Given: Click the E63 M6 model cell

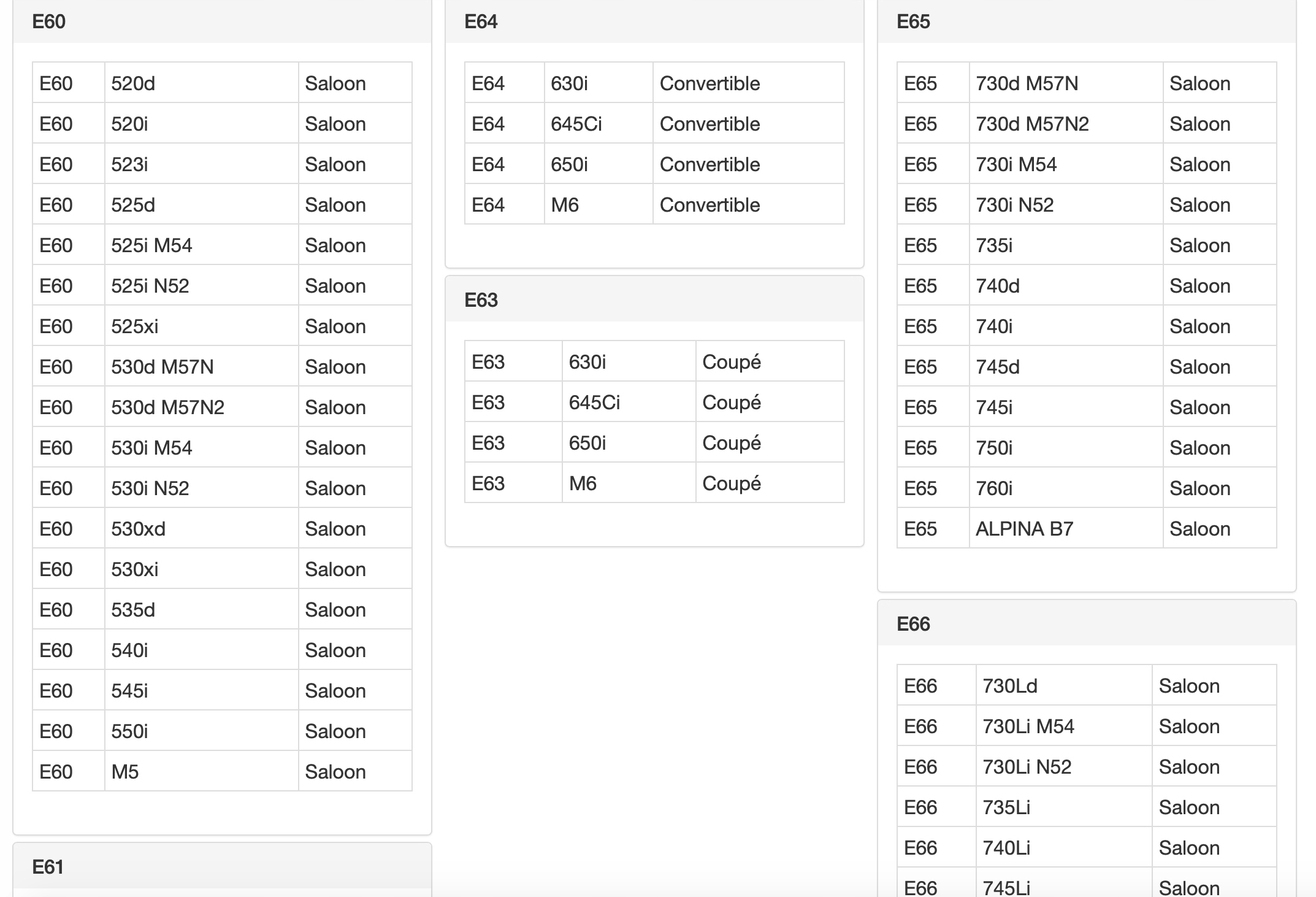Looking at the screenshot, I should coord(629,483).
